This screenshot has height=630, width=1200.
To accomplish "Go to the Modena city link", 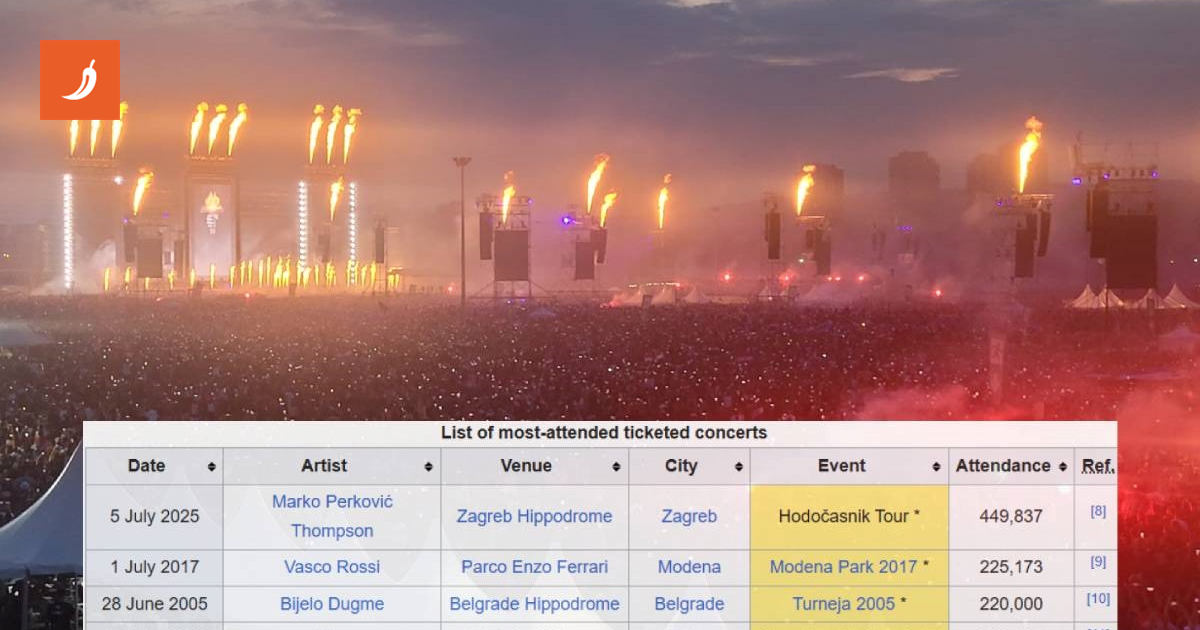I will 689,567.
